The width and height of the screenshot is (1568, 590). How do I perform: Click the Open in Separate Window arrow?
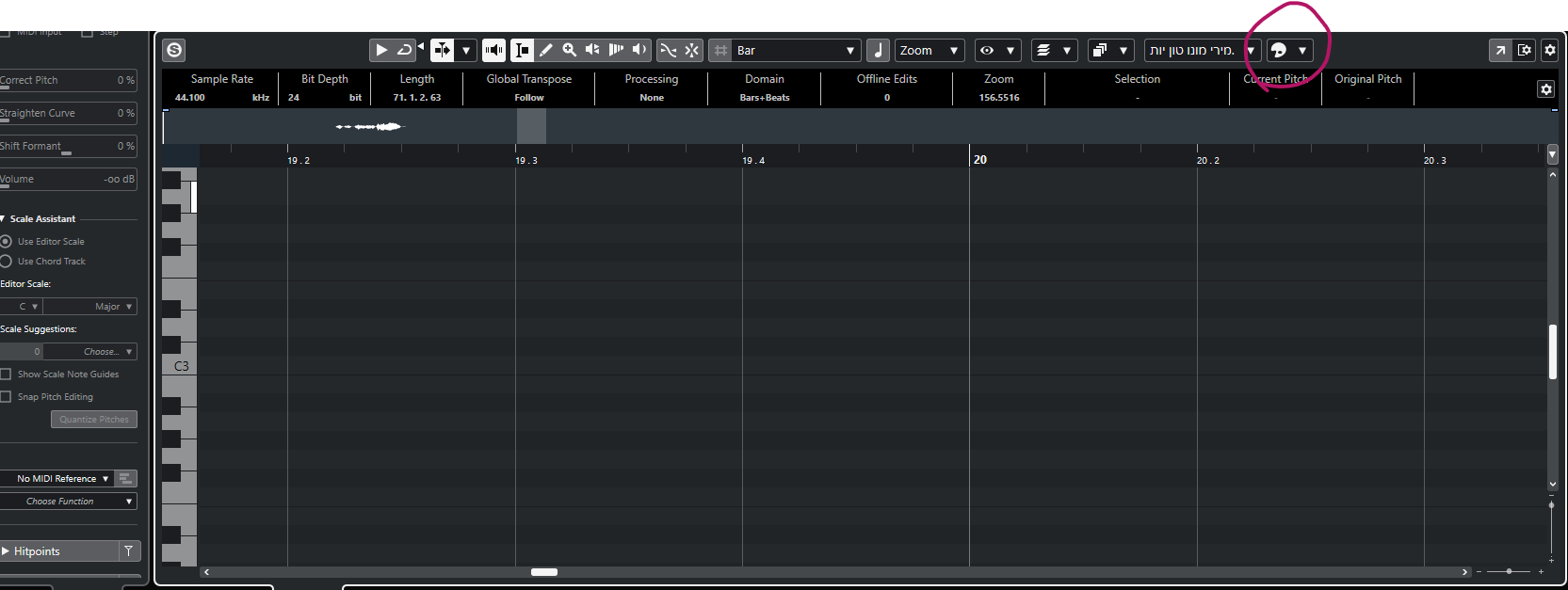tap(1500, 50)
